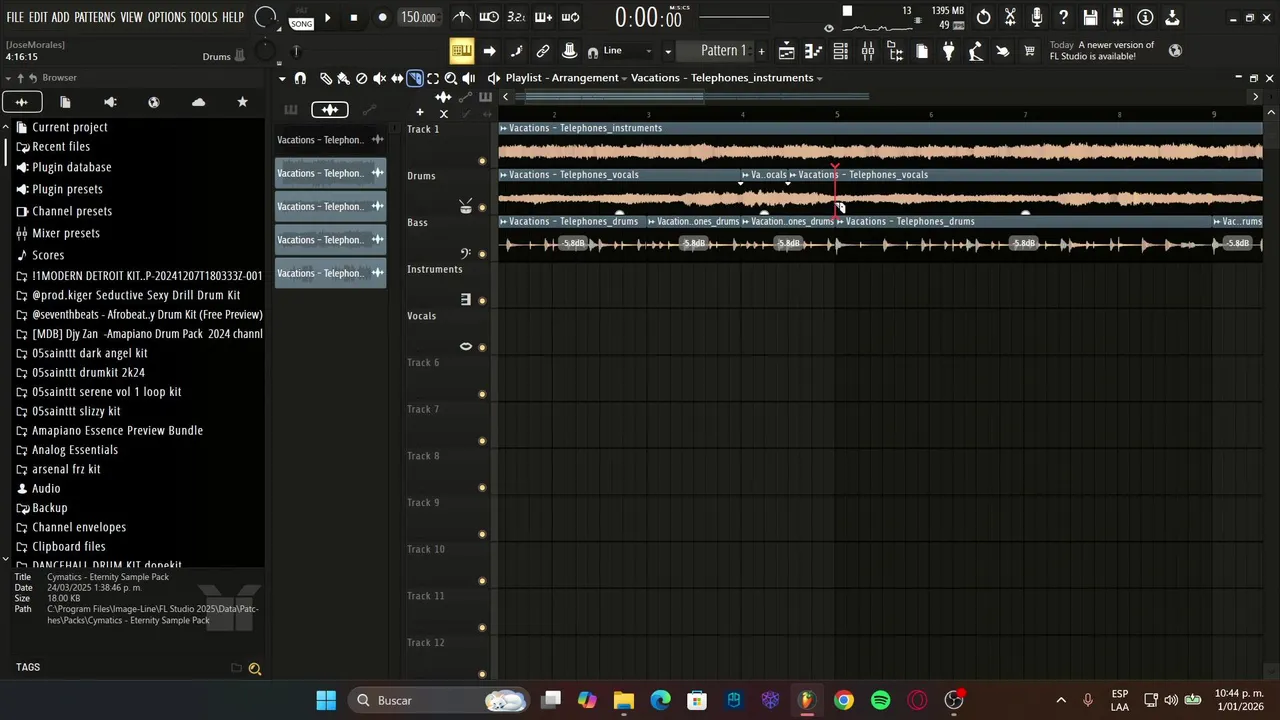
Task: Open the Pattern 1 selector dropdown arrow
Action: [668, 51]
